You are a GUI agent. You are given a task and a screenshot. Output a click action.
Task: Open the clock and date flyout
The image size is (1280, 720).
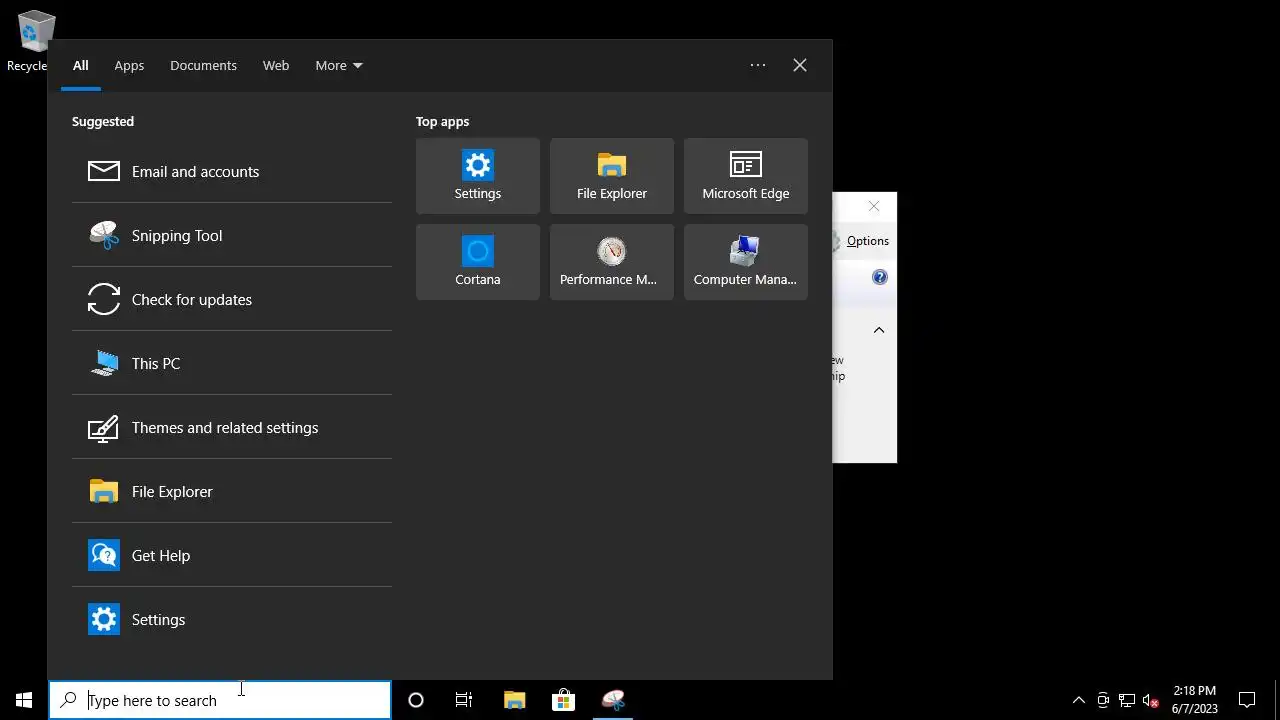tap(1195, 700)
